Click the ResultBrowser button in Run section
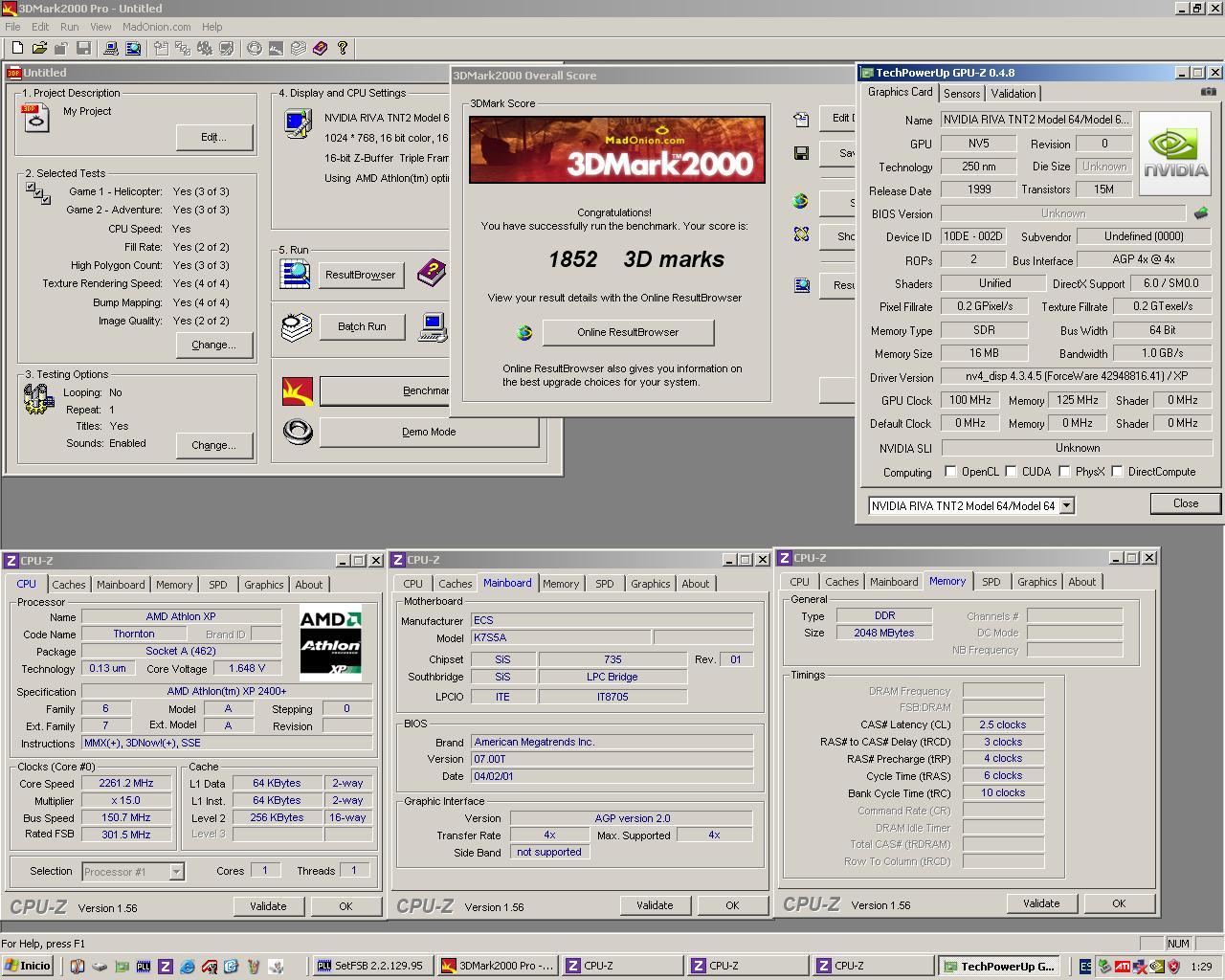 pyautogui.click(x=360, y=275)
